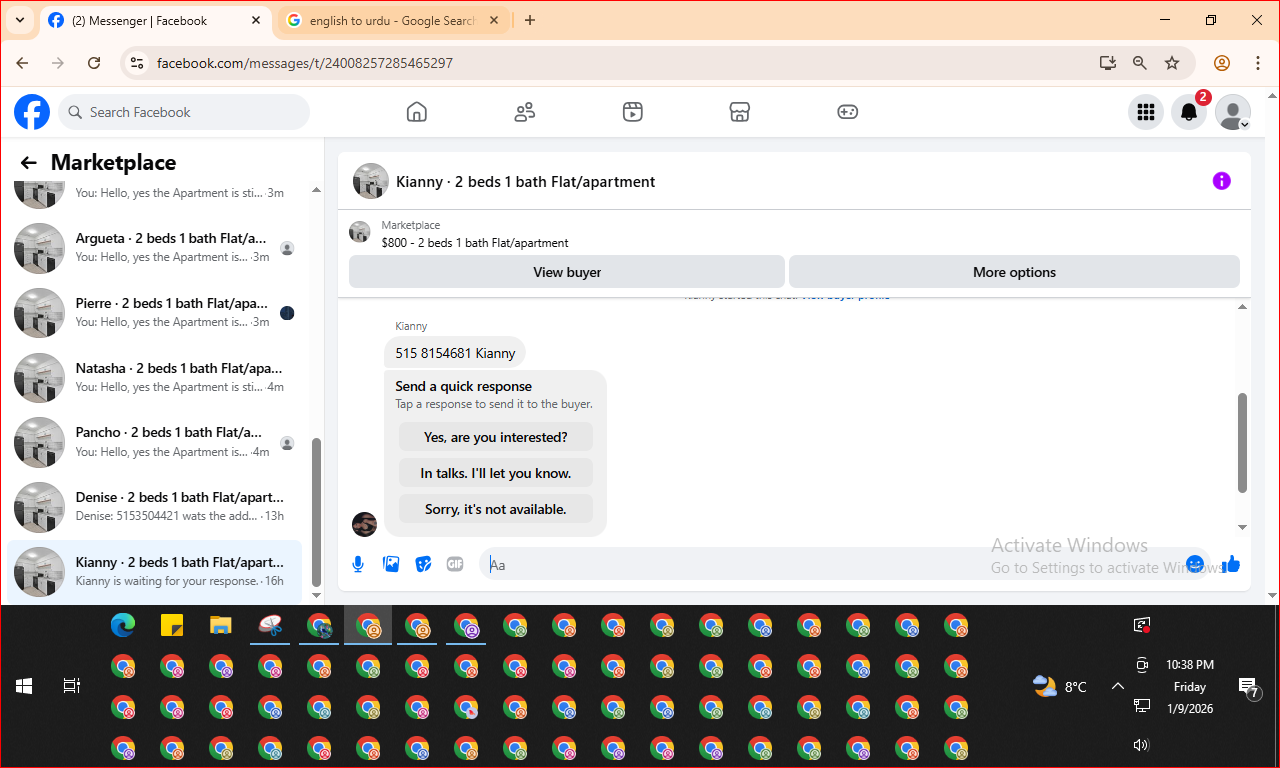The height and width of the screenshot is (768, 1280).
Task: Click Kianny's avatar in chat header
Action: [x=371, y=181]
